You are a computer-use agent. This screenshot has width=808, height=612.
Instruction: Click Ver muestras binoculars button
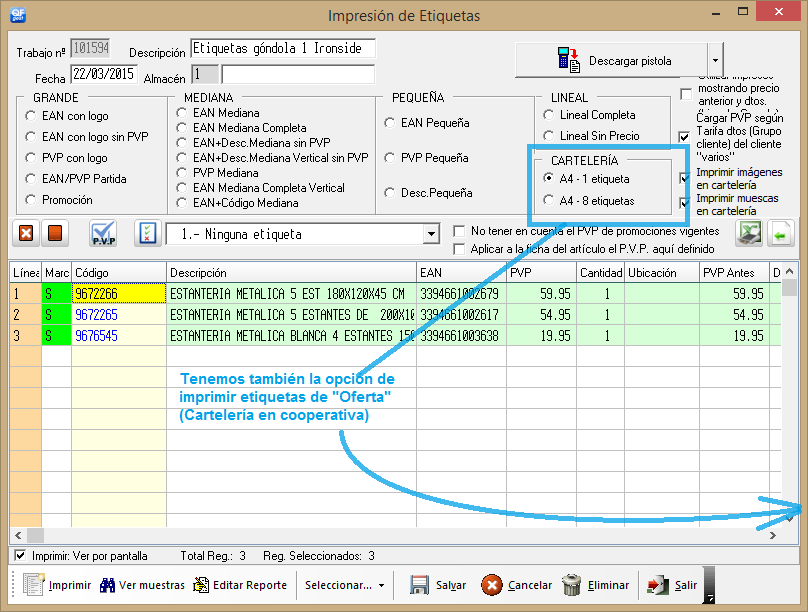coord(142,585)
